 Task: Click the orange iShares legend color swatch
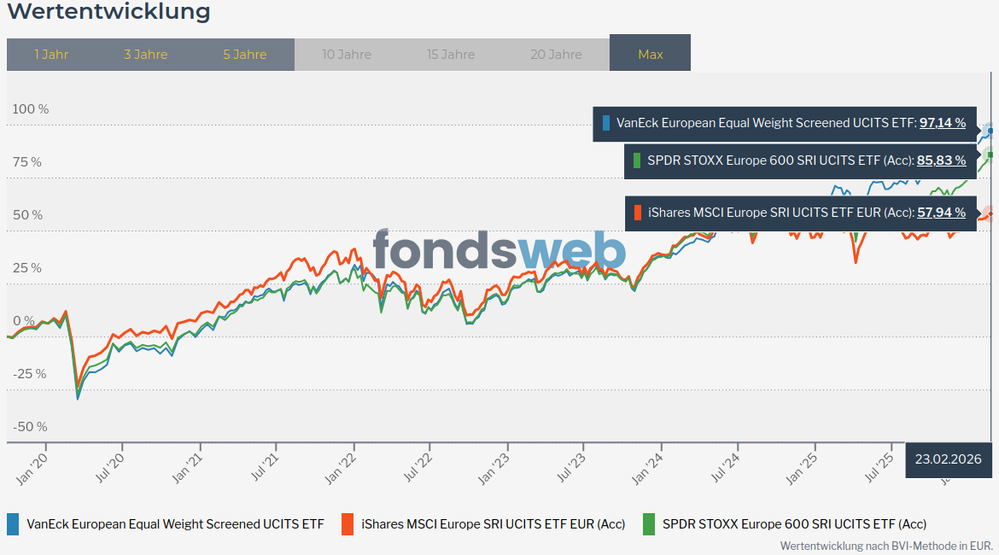[x=347, y=524]
